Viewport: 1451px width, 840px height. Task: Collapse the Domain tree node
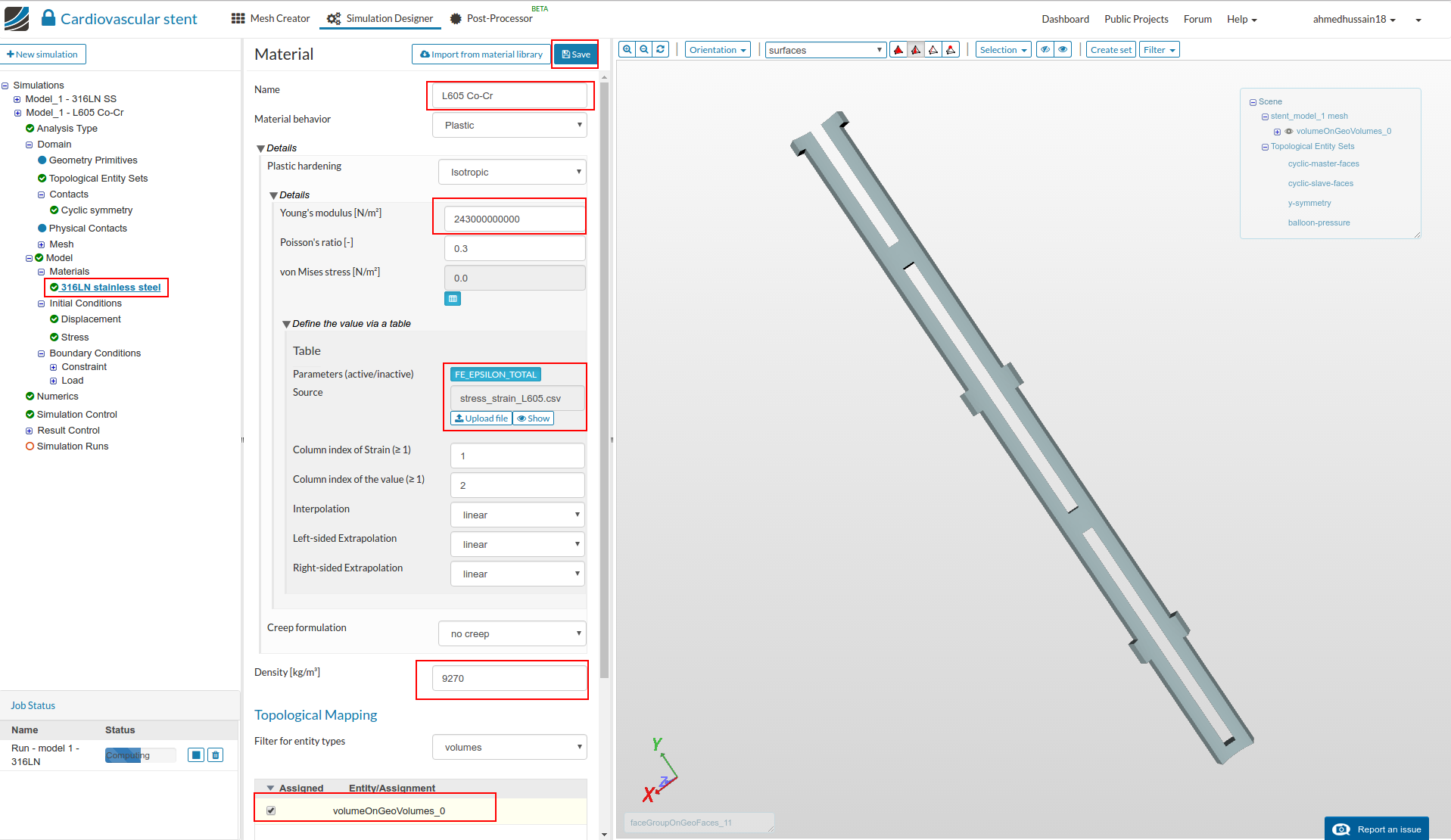(x=30, y=145)
